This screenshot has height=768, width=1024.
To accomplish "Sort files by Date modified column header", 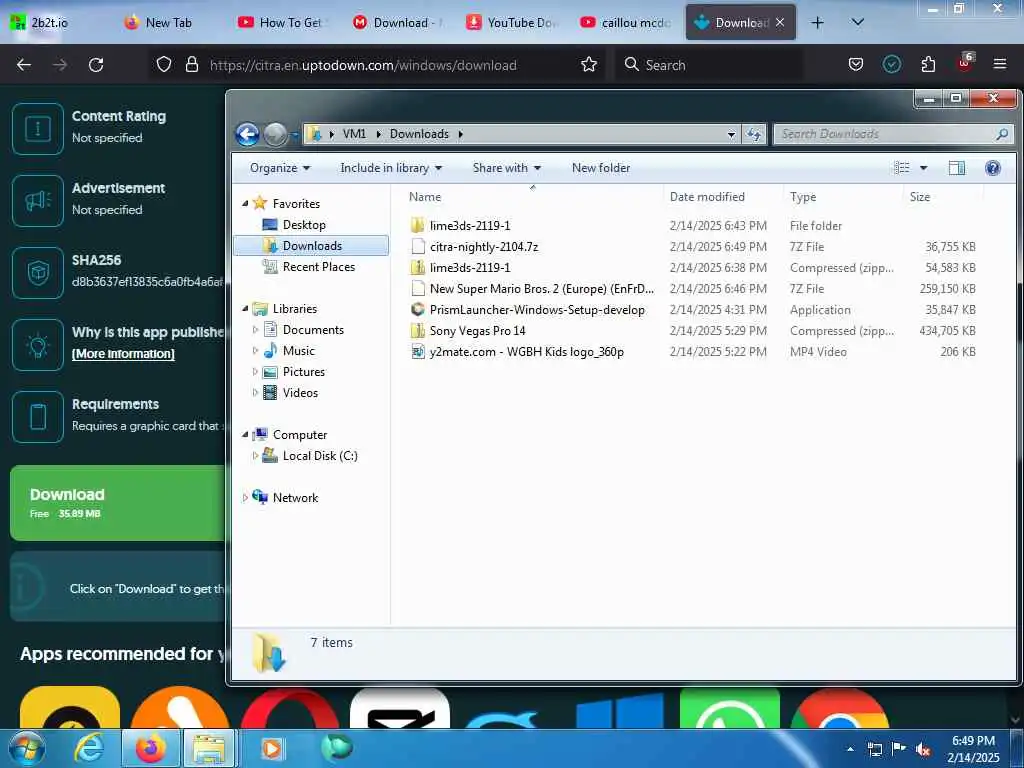I will [x=707, y=197].
